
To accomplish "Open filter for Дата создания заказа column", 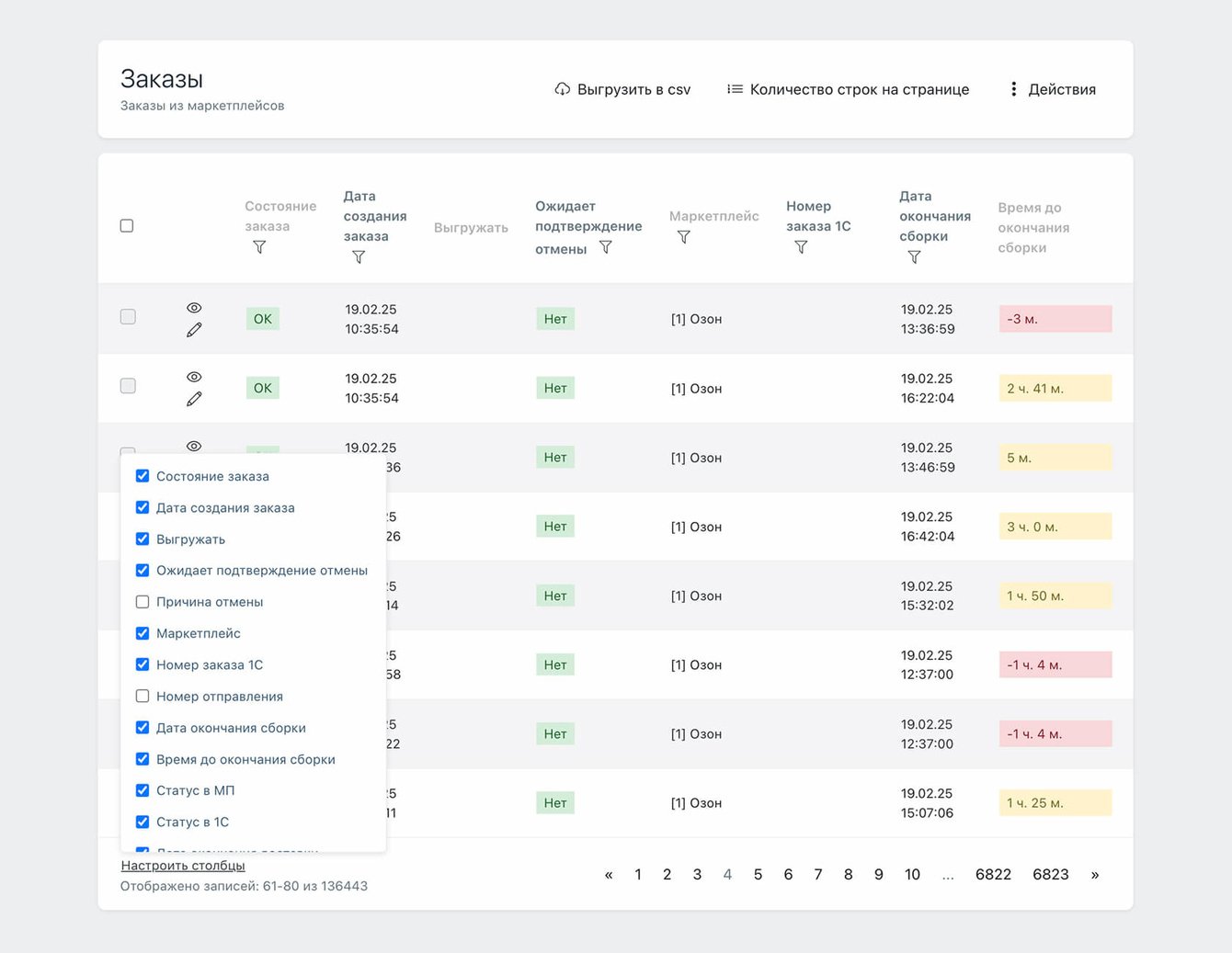I will pyautogui.click(x=359, y=257).
